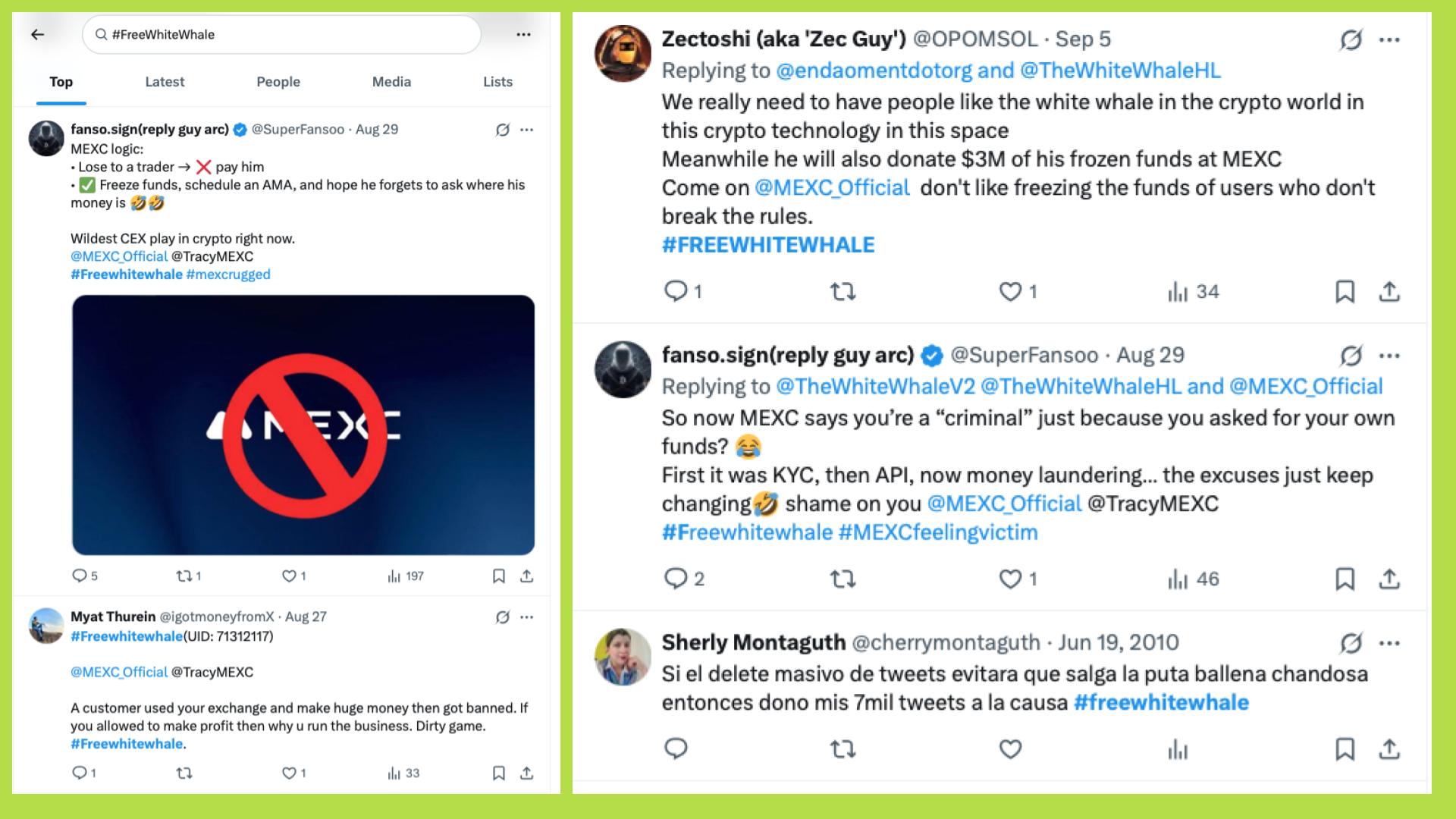The image size is (1456, 819).
Task: Like Zectoshi's white whale tweet
Action: [1010, 291]
